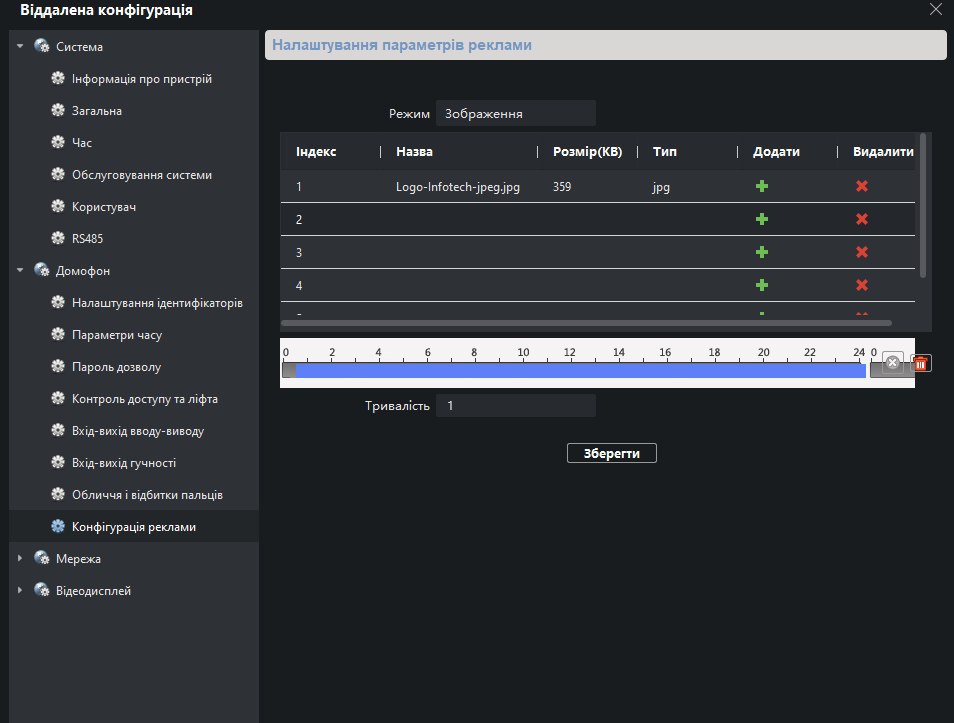Open the Режим Зображення dropdown
Screen dimensions: 954x723
pos(515,114)
